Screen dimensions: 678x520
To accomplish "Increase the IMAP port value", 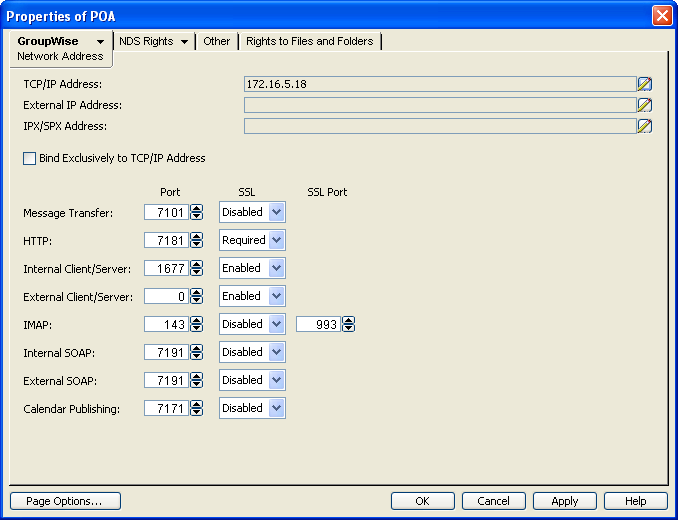I will [197, 320].
